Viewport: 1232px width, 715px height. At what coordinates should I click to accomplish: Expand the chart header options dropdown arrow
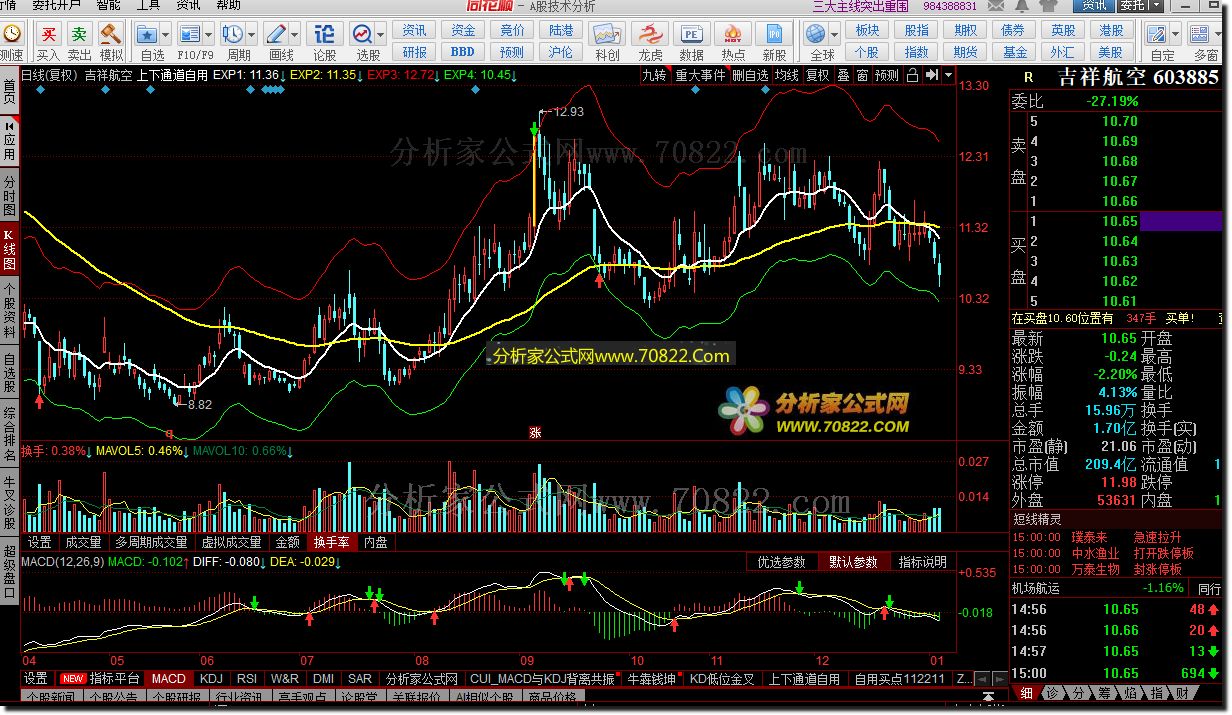[x=949, y=75]
